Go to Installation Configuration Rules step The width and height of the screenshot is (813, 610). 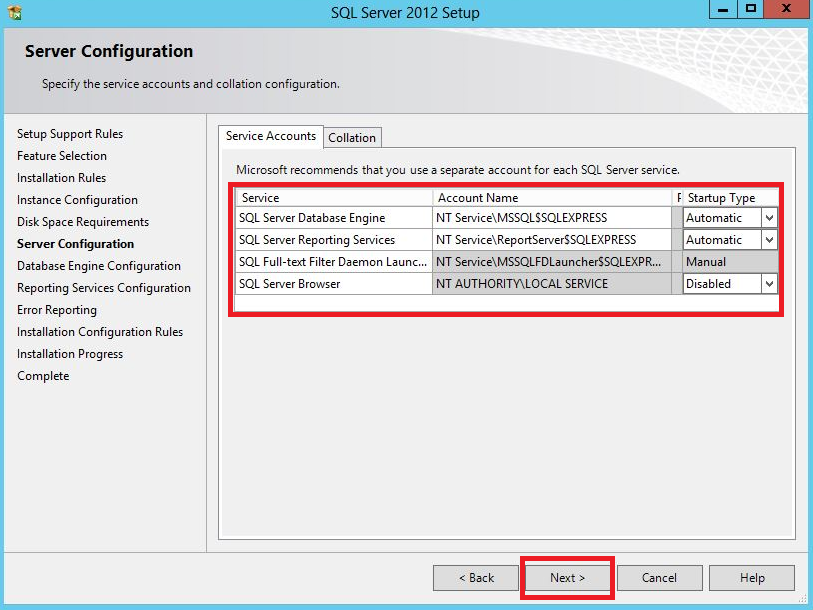tap(100, 332)
